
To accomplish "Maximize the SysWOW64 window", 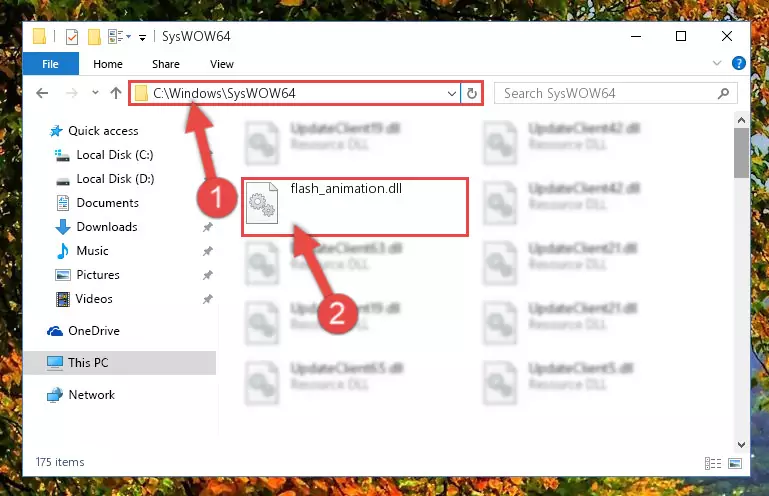I will tap(681, 36).
